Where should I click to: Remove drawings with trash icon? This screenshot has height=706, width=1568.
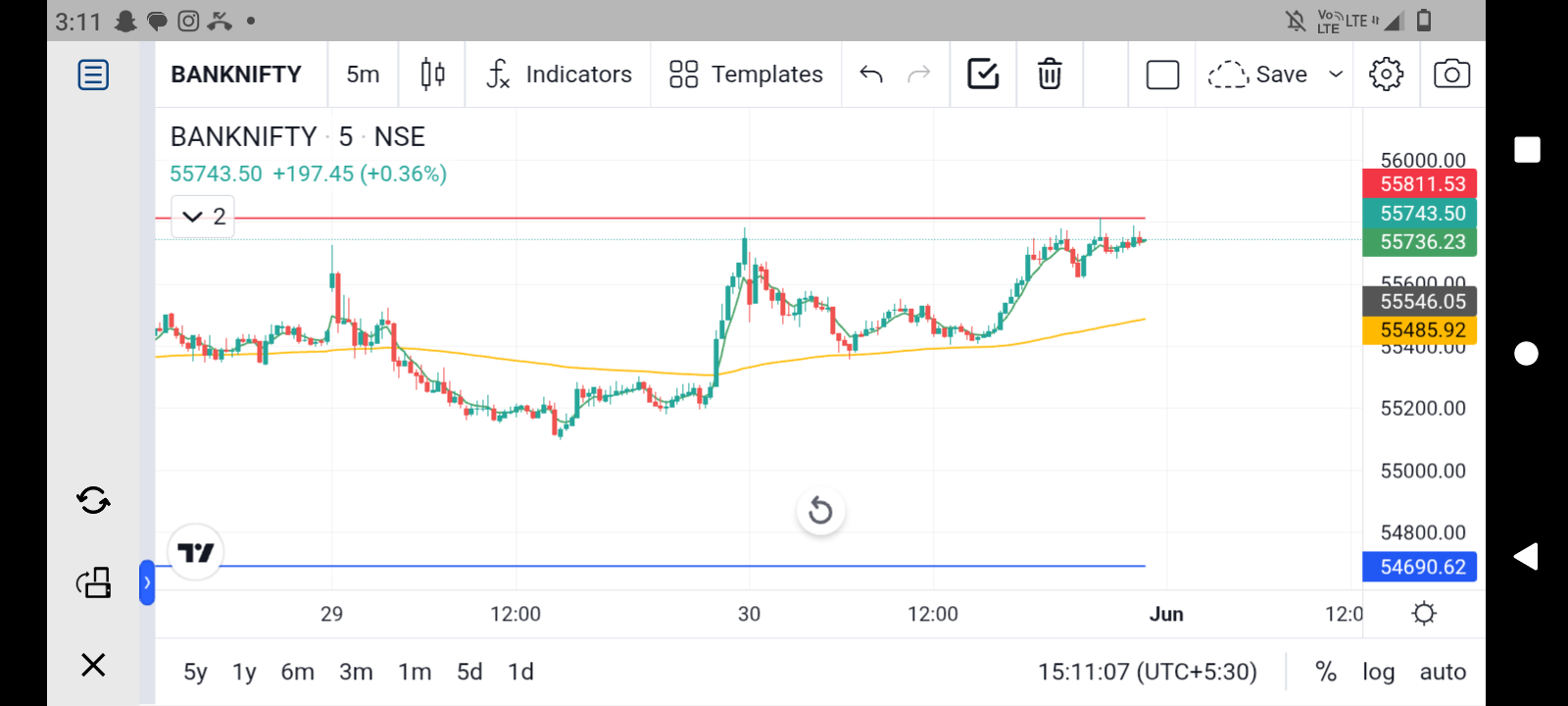pos(1050,75)
